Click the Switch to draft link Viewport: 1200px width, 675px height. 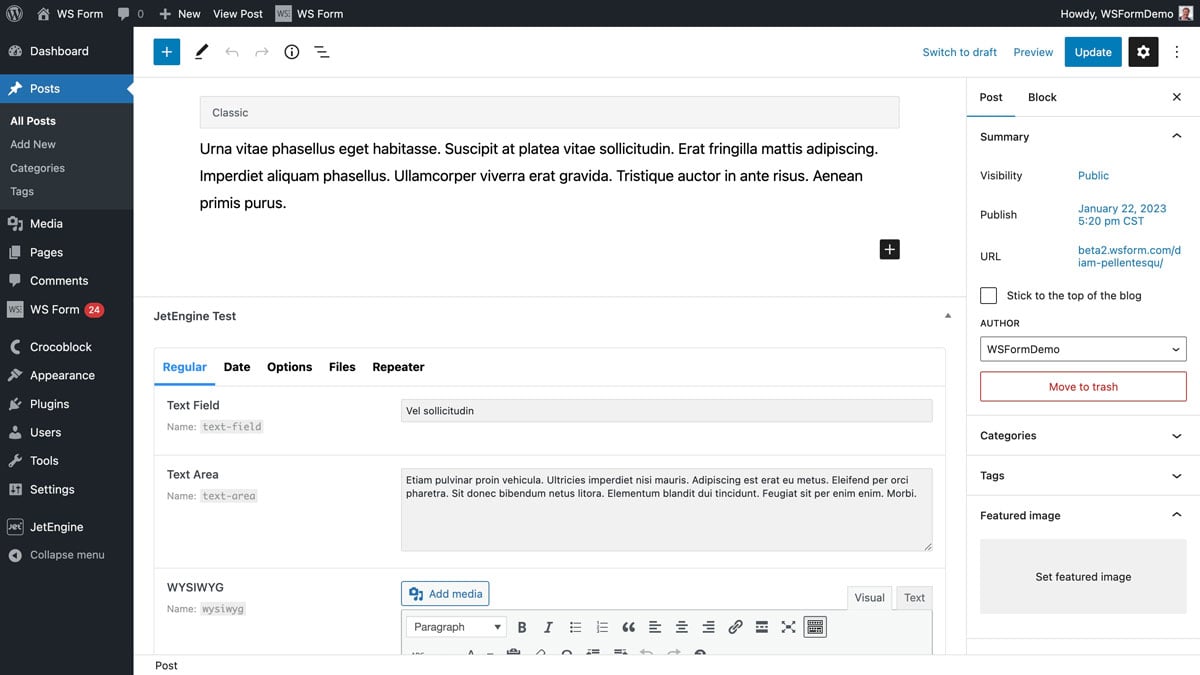pyautogui.click(x=959, y=51)
